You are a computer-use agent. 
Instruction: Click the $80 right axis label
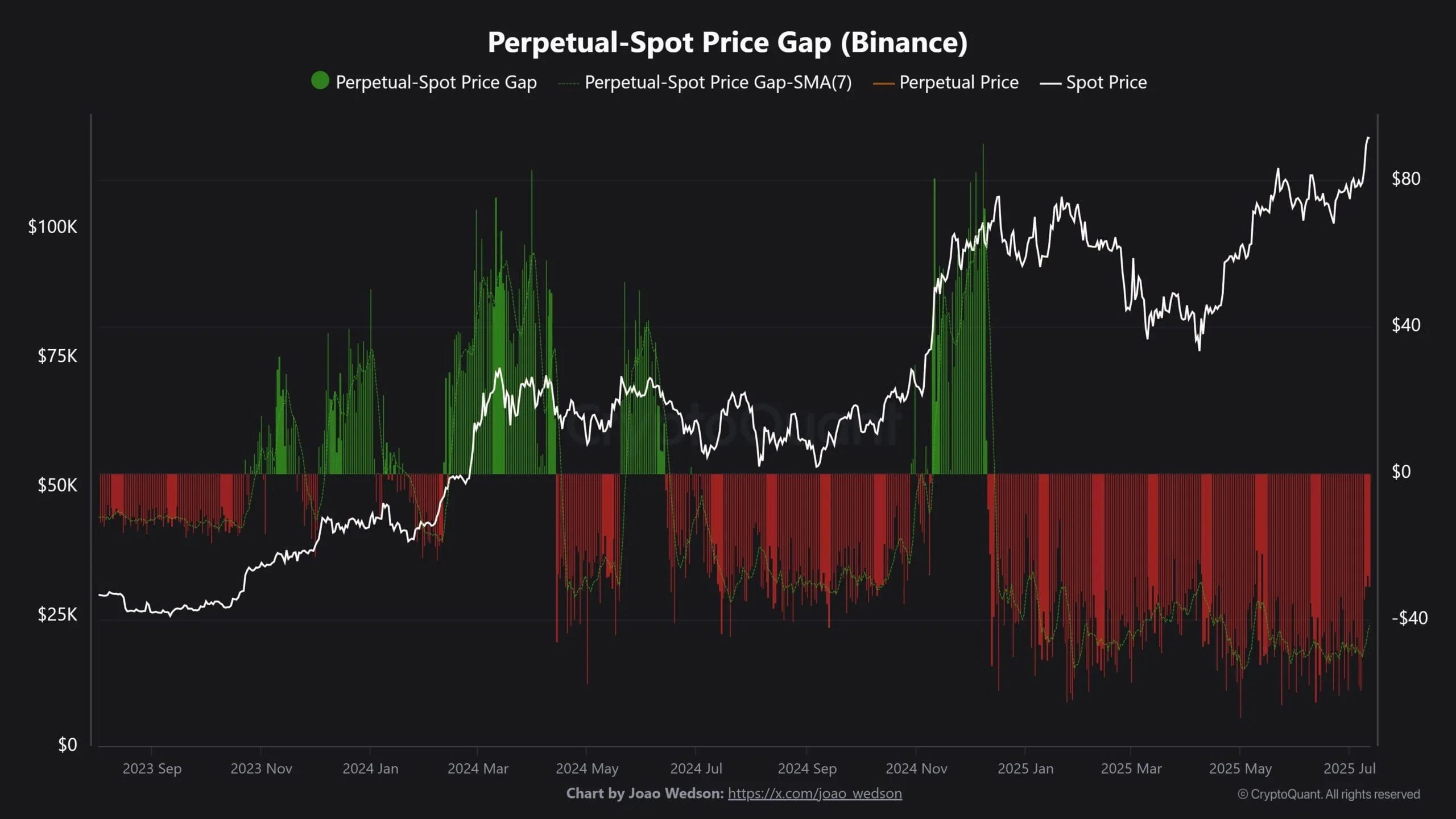pos(1406,179)
